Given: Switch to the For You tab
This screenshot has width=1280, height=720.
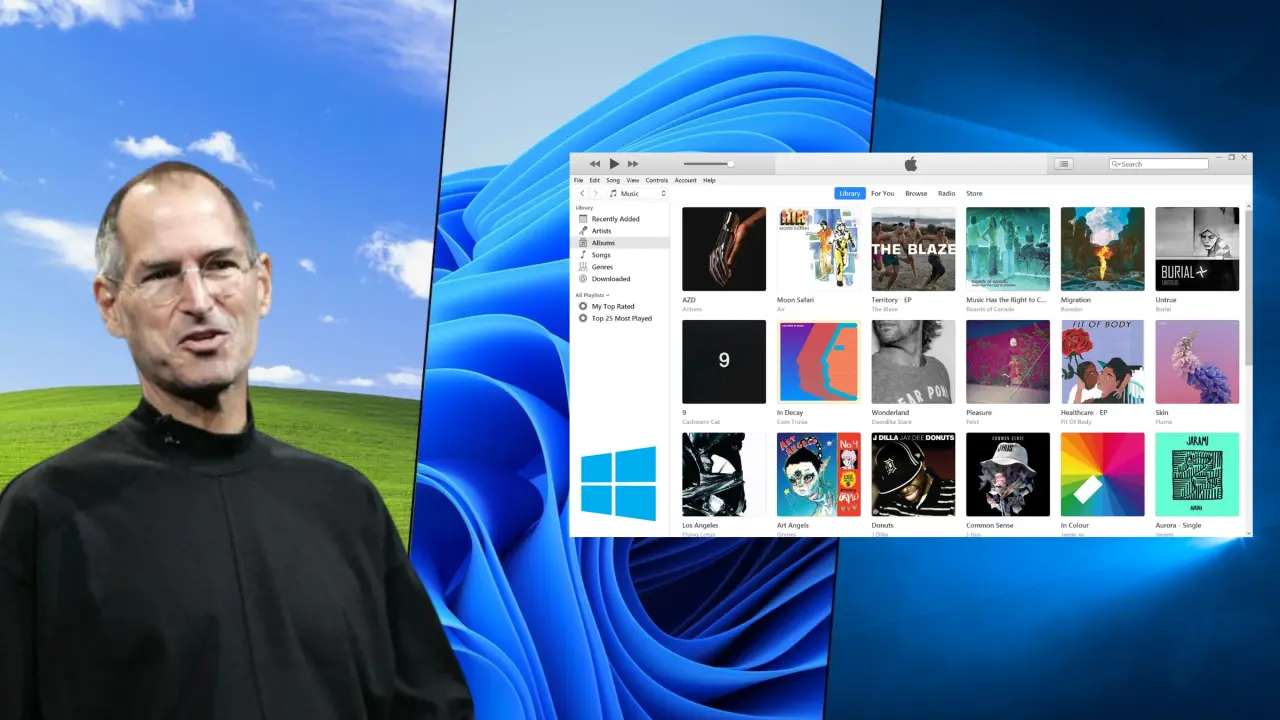Looking at the screenshot, I should click(882, 193).
